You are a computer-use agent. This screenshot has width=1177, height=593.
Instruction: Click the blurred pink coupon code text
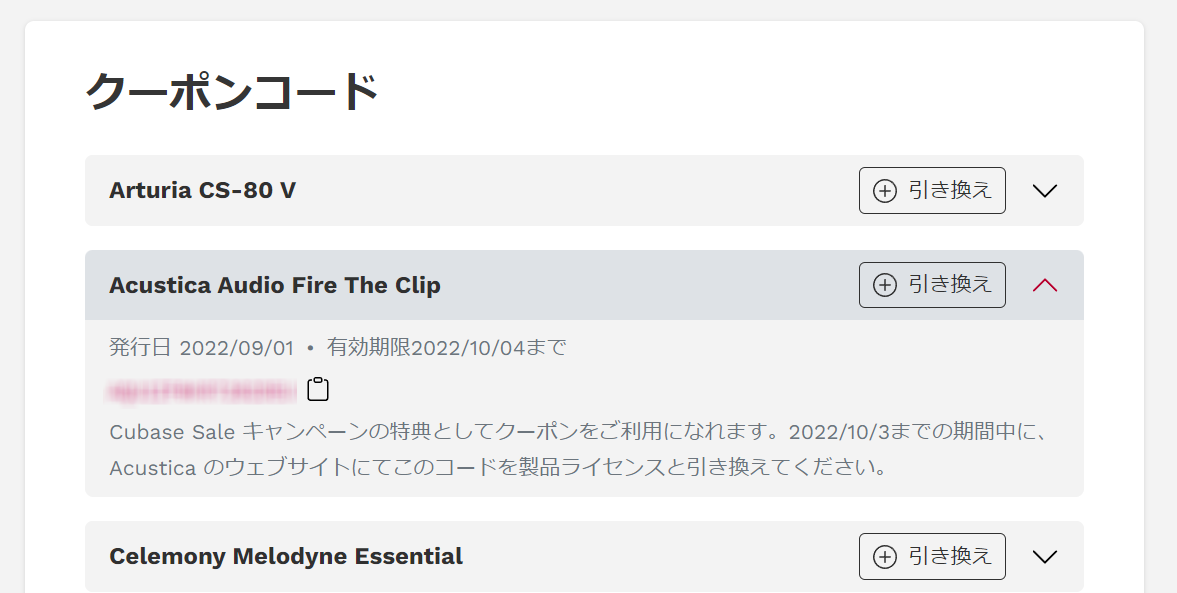(202, 391)
